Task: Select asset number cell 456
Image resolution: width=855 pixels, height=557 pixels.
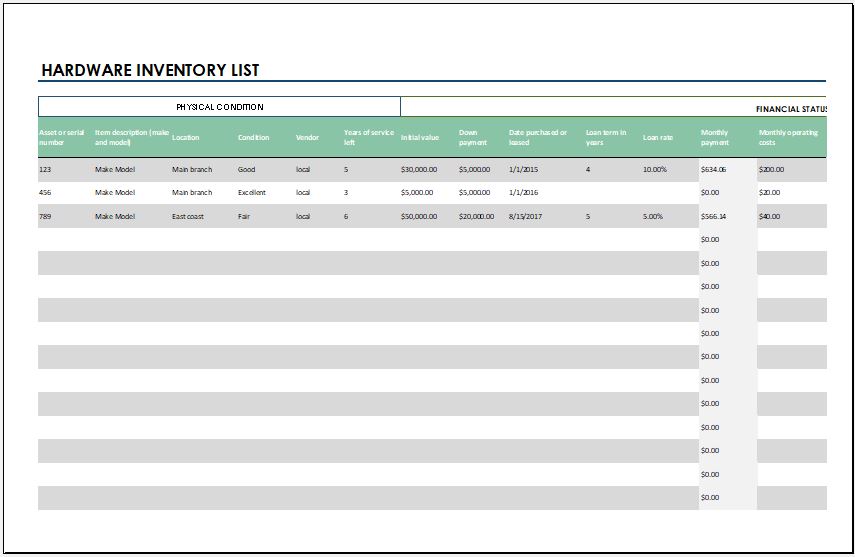Action: (45, 193)
